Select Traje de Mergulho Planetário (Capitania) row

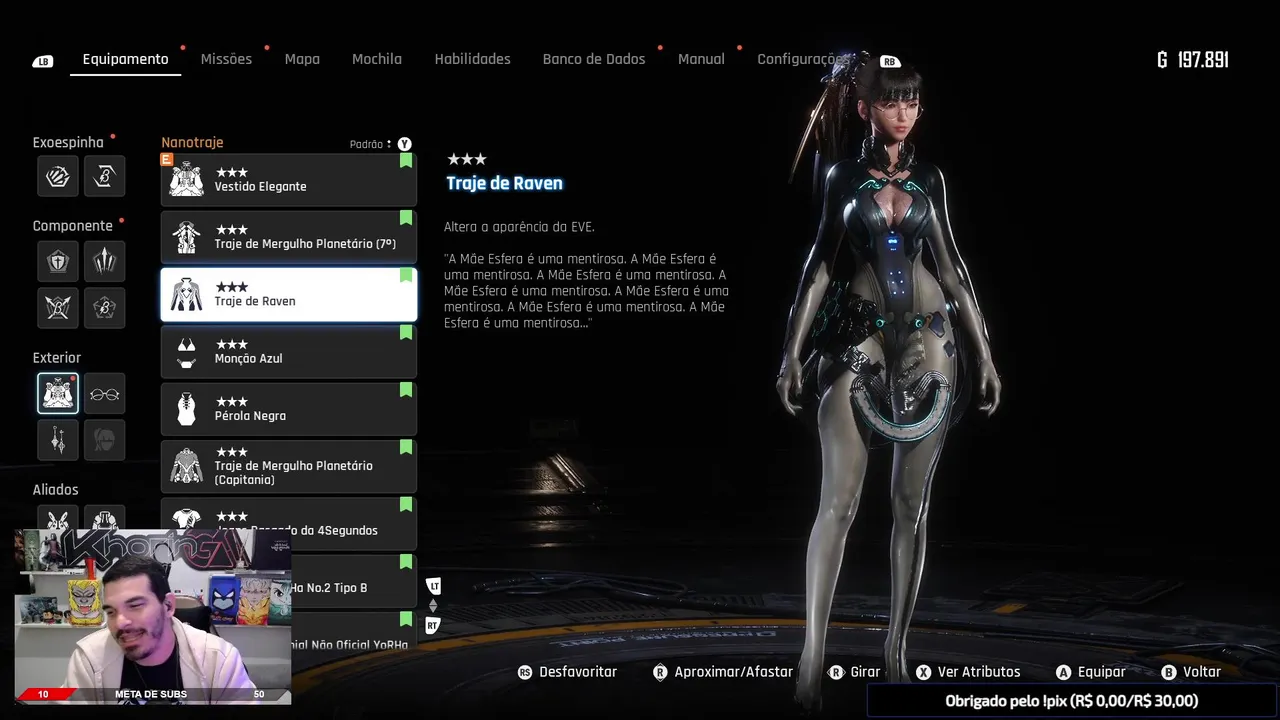pyautogui.click(x=289, y=466)
